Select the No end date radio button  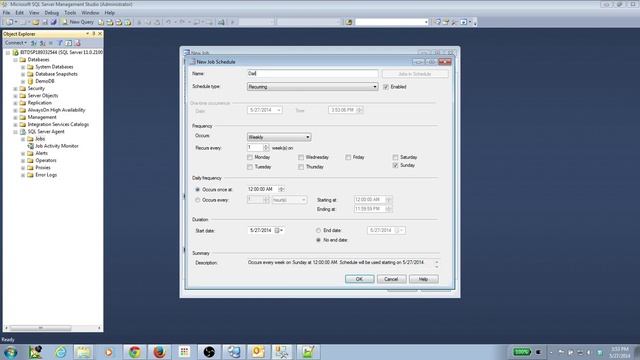click(x=318, y=240)
